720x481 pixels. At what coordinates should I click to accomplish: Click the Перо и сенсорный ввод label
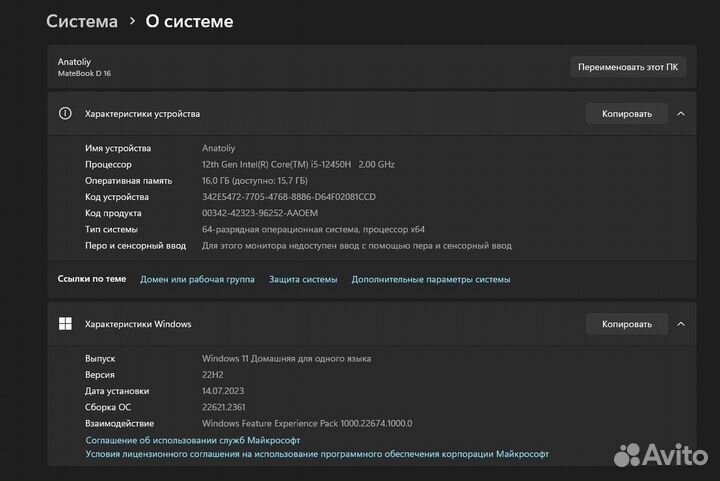[135, 246]
